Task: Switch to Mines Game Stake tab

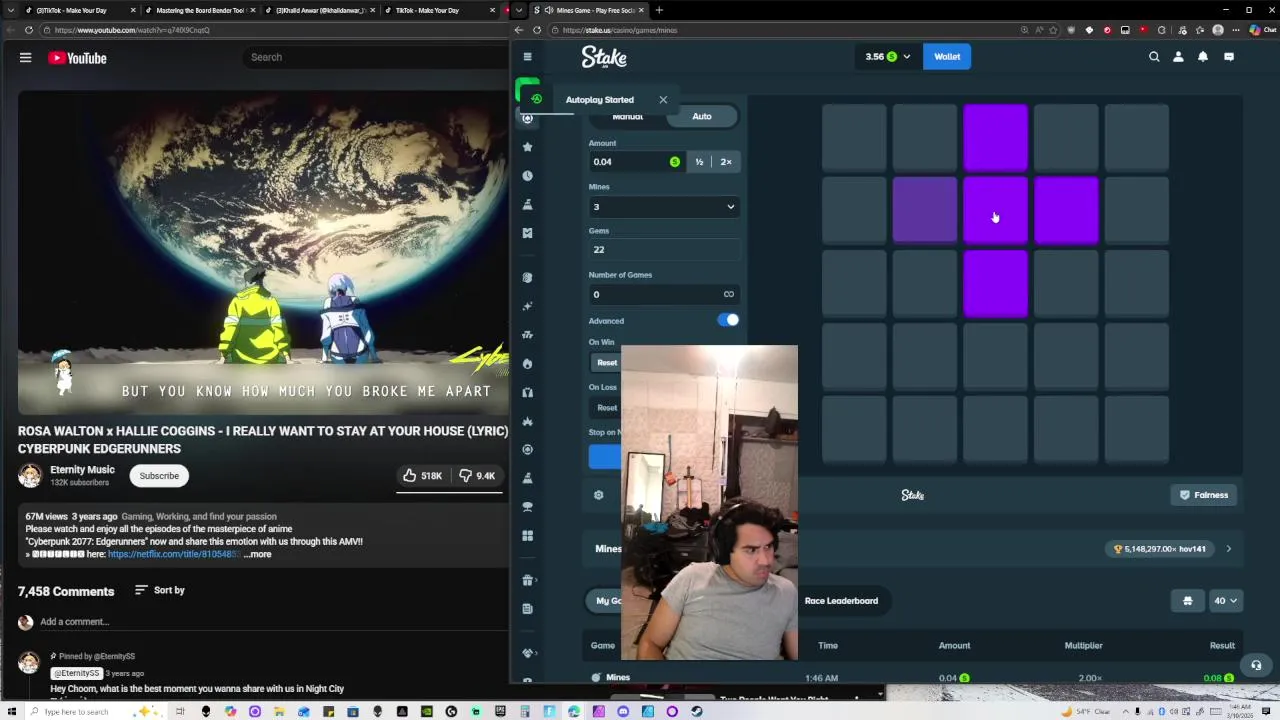Action: 590,10
